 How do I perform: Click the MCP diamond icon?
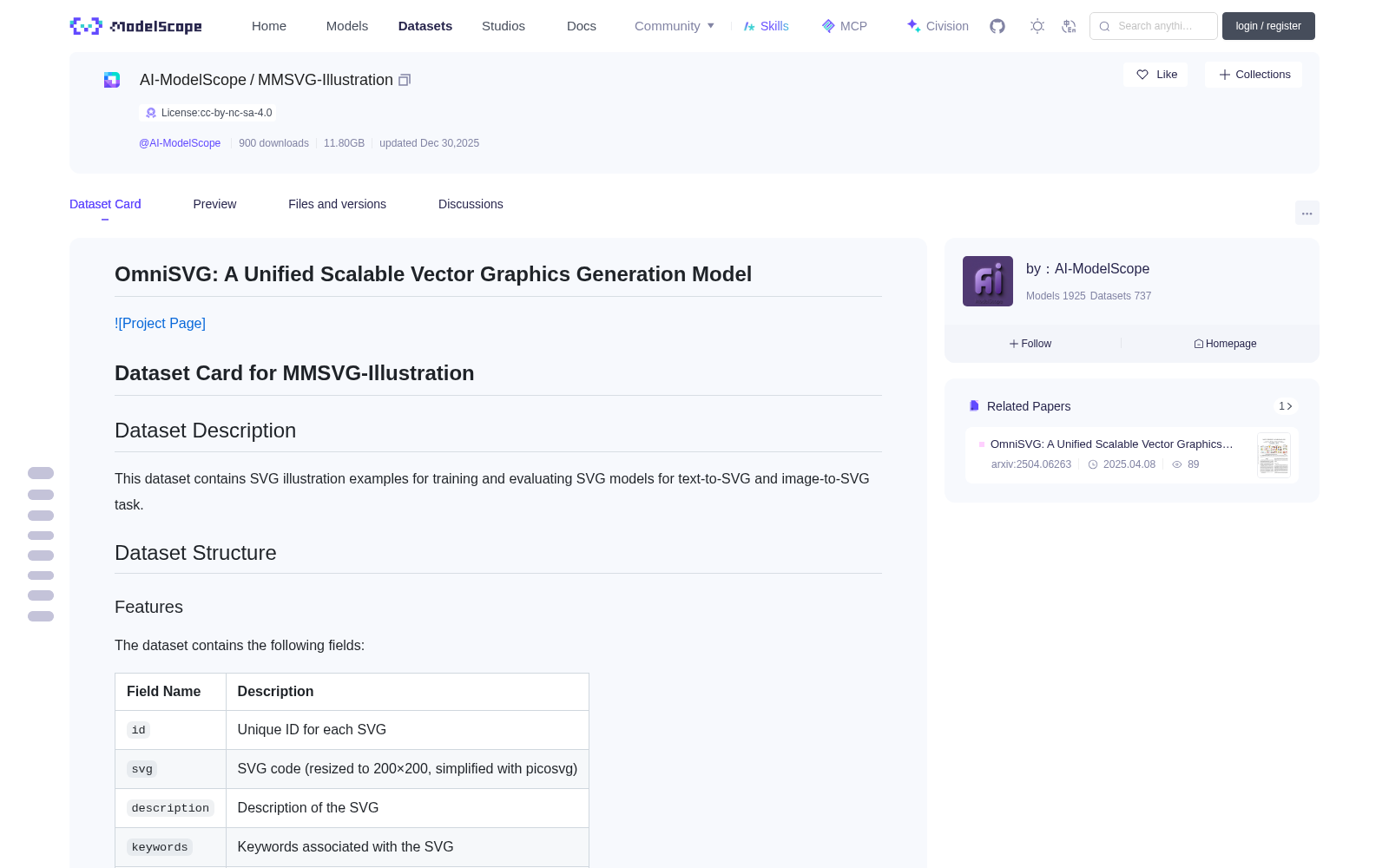(x=828, y=26)
